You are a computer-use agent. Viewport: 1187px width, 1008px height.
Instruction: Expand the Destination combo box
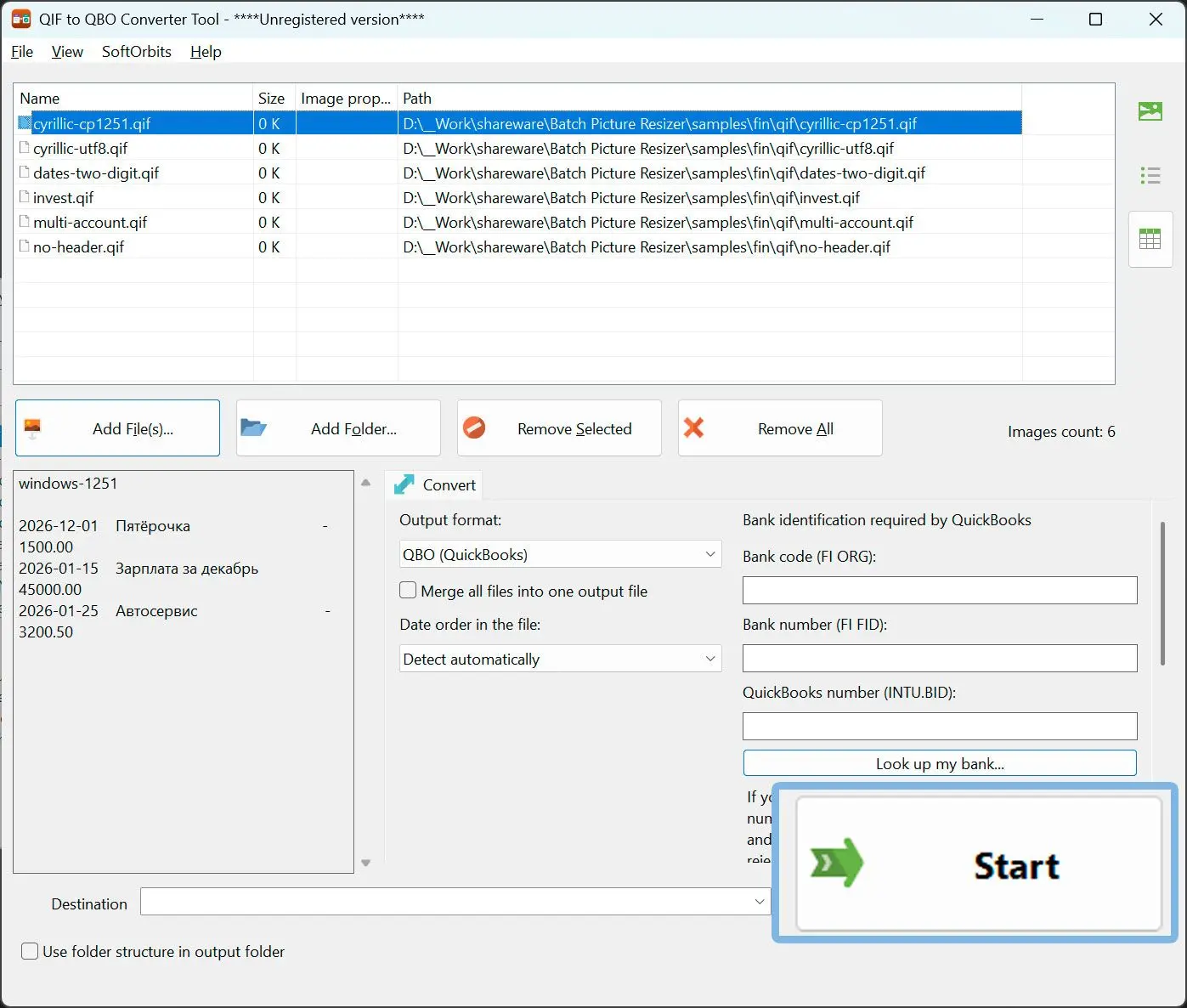(x=760, y=902)
